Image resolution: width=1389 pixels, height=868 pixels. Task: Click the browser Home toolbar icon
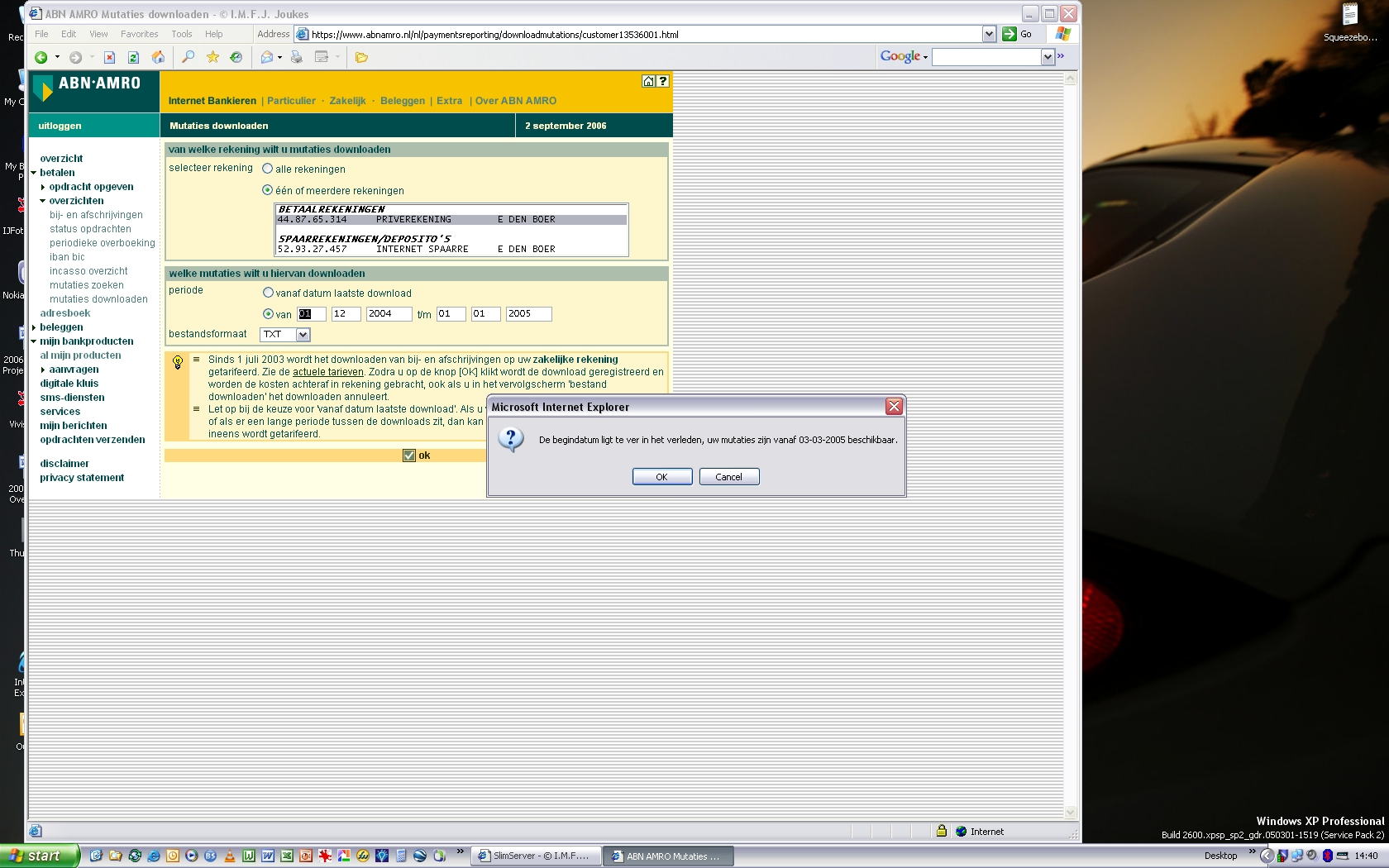coord(158,57)
